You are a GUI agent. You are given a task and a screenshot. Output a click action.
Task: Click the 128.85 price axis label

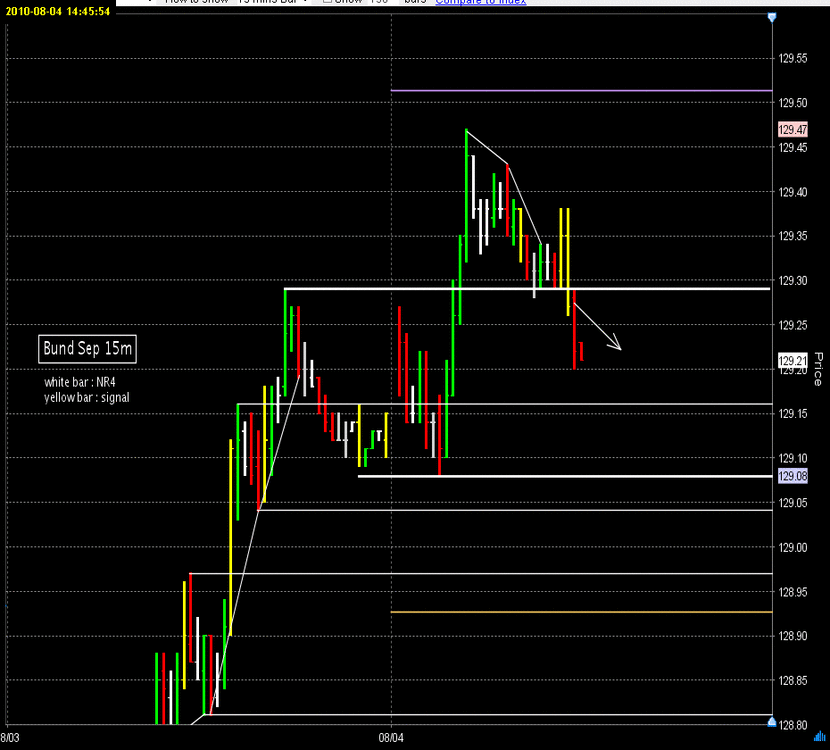(x=793, y=680)
